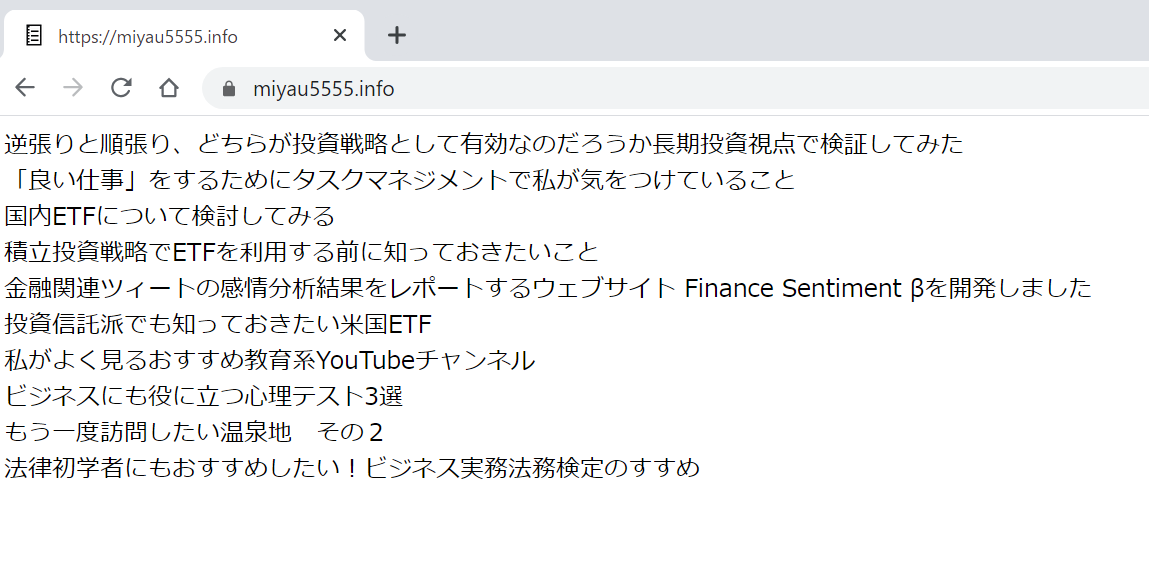Open the 国内ETFについて検討してみる link
Viewport: 1149px width, 586px height.
point(170,215)
